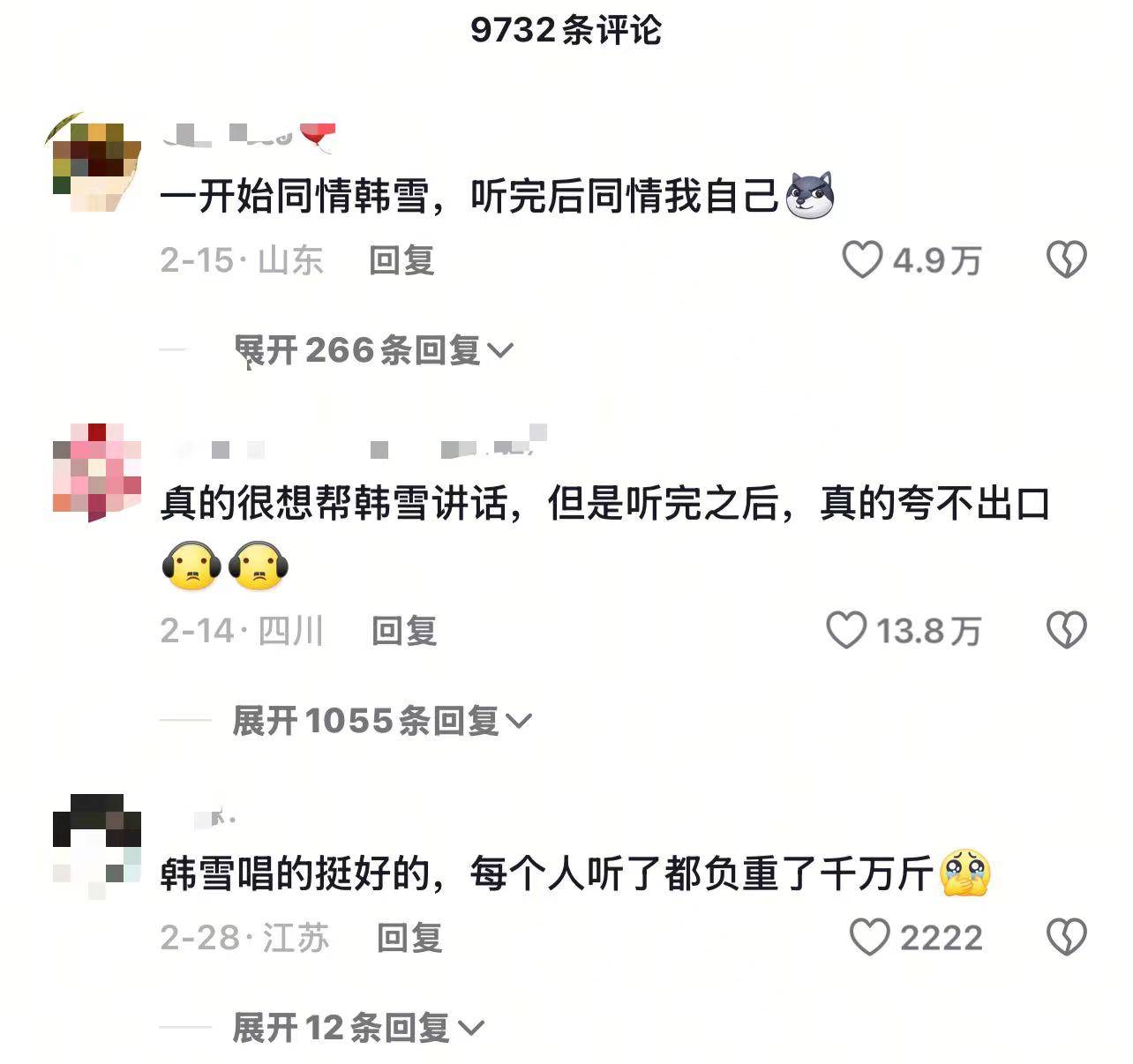Tap broken heart on the Sichuan comment
1133x1064 pixels.
tap(1066, 631)
